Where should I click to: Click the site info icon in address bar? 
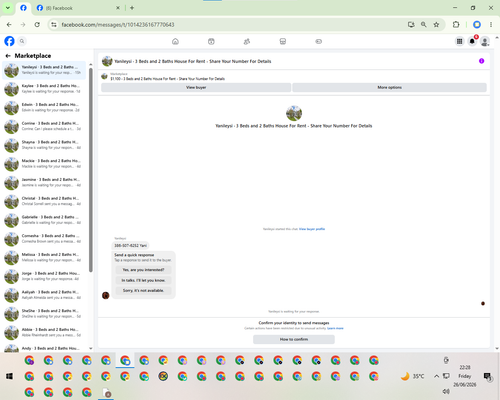54,25
